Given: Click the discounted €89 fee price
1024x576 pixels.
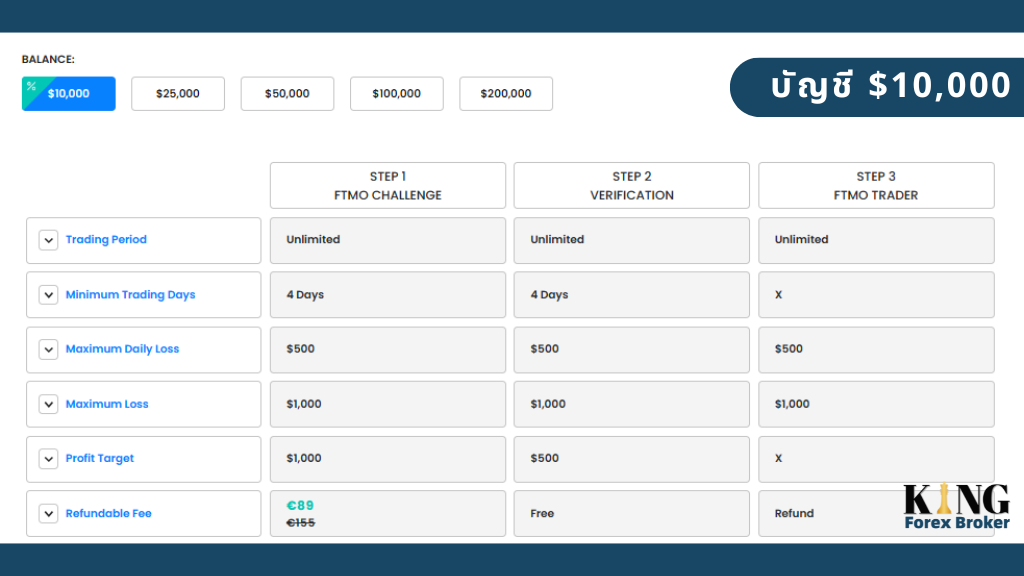Looking at the screenshot, I should (300, 505).
